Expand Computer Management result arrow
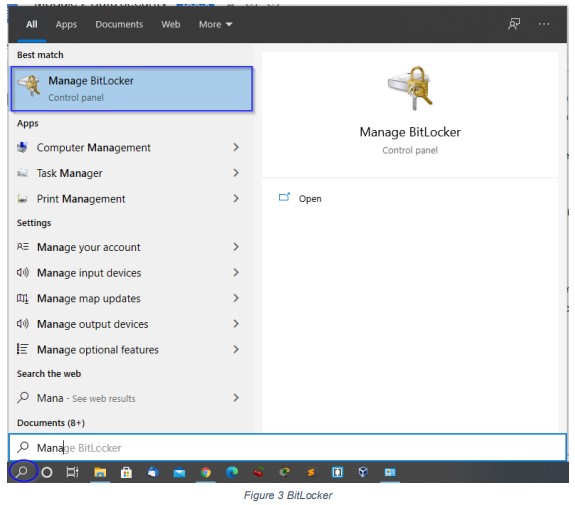 click(x=236, y=147)
